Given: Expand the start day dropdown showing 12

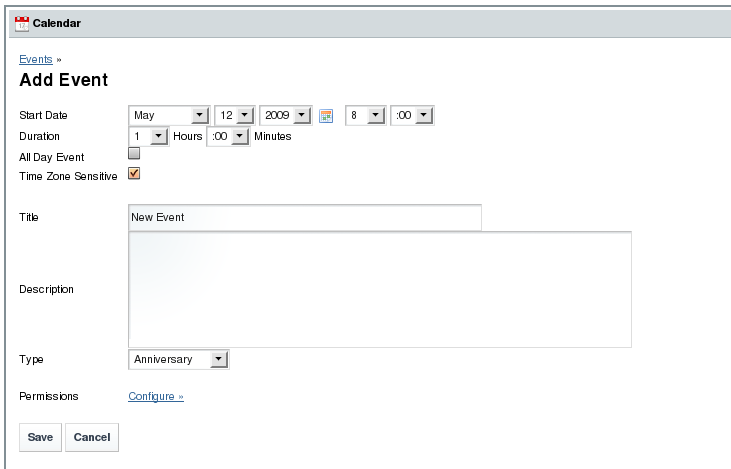Looking at the screenshot, I should point(234,116).
